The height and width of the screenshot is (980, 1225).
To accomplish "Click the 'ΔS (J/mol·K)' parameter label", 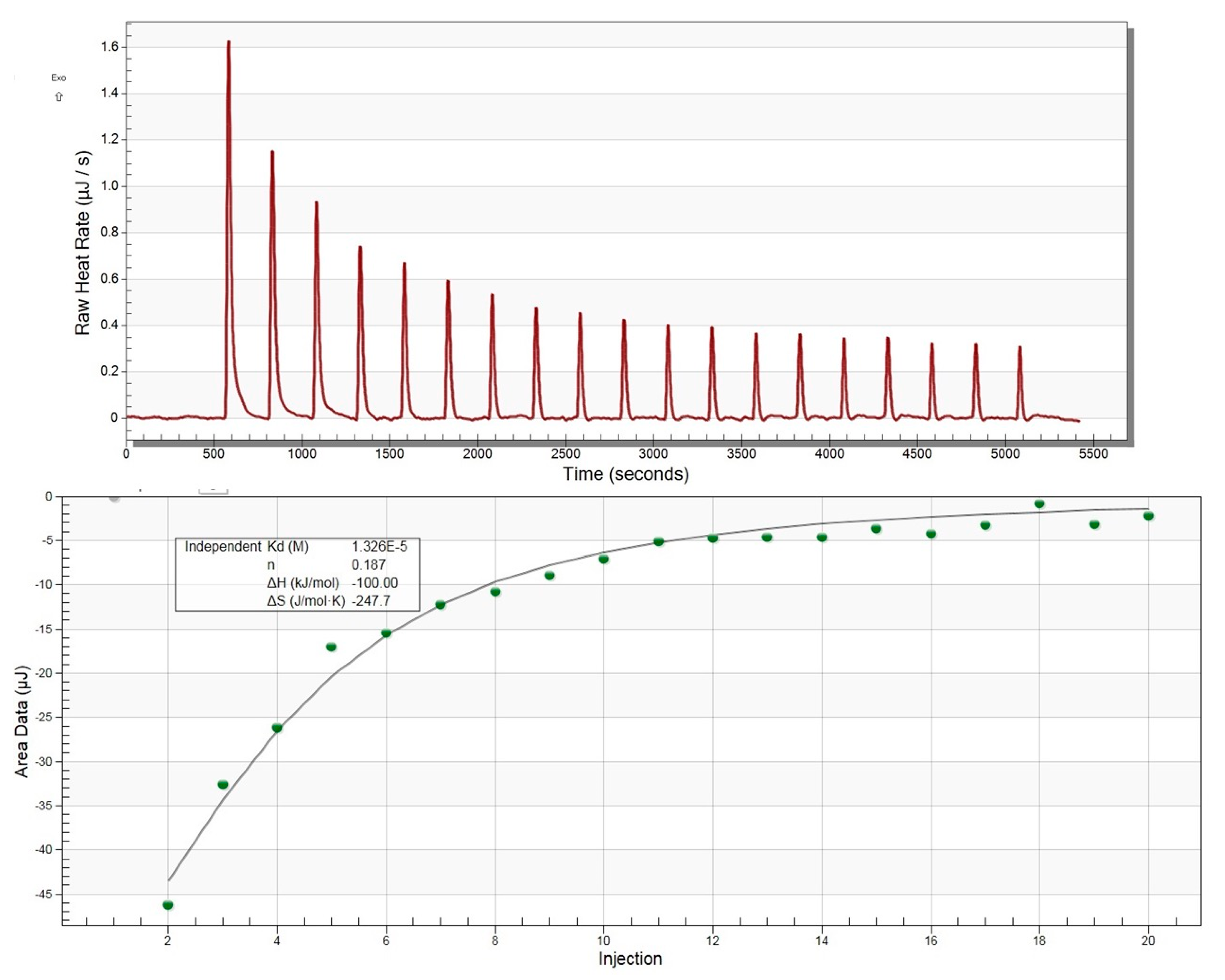I will [x=306, y=601].
